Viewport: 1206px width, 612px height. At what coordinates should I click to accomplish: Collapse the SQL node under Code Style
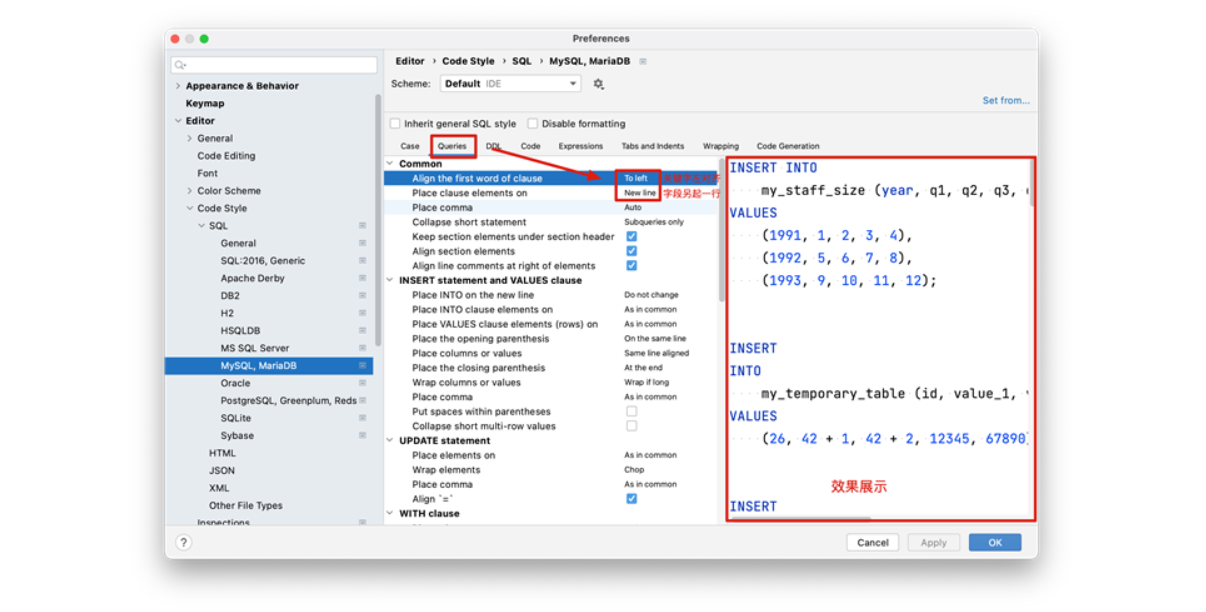pos(202,226)
